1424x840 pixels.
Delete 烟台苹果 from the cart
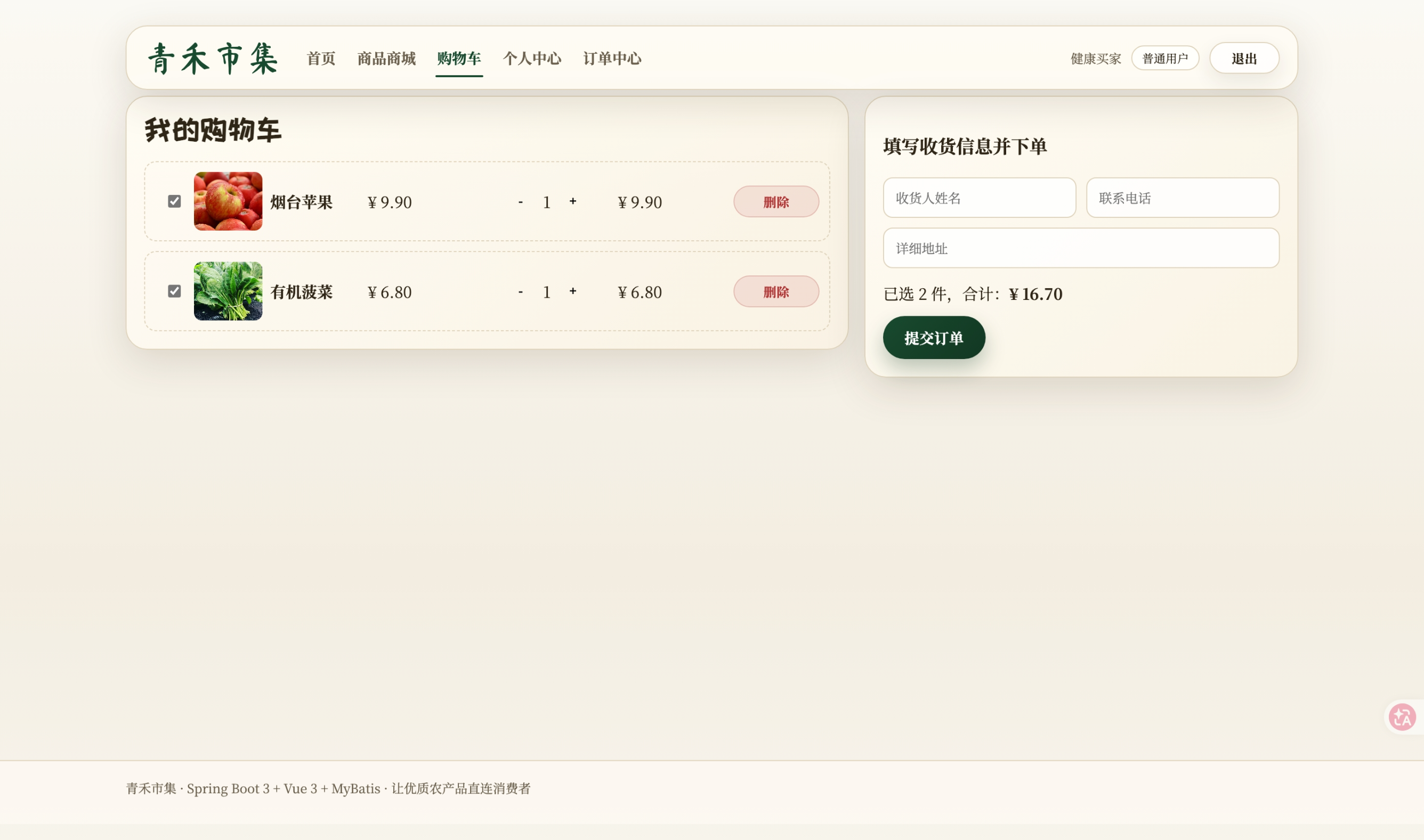(776, 202)
